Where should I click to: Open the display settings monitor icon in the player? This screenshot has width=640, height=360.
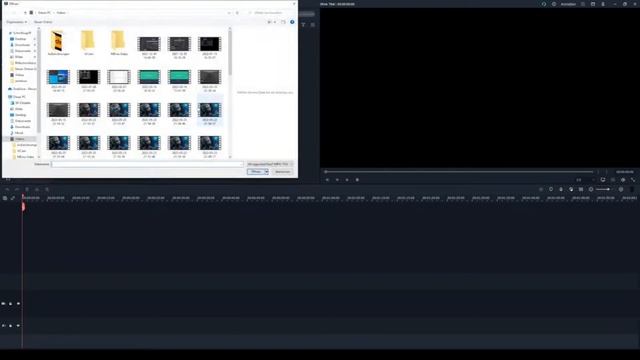pyautogui.click(x=603, y=180)
